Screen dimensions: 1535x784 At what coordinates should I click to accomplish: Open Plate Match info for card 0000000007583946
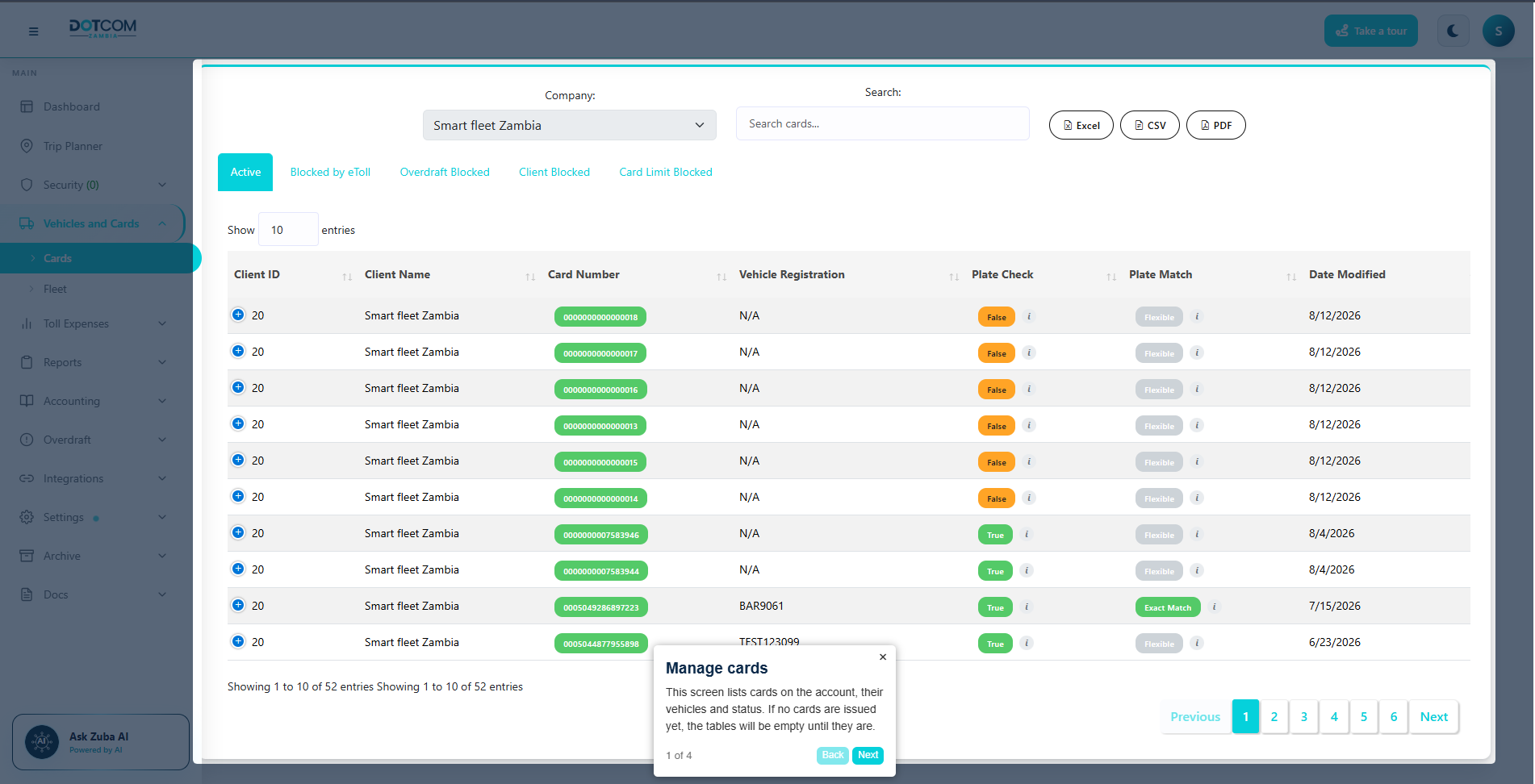[1197, 534]
